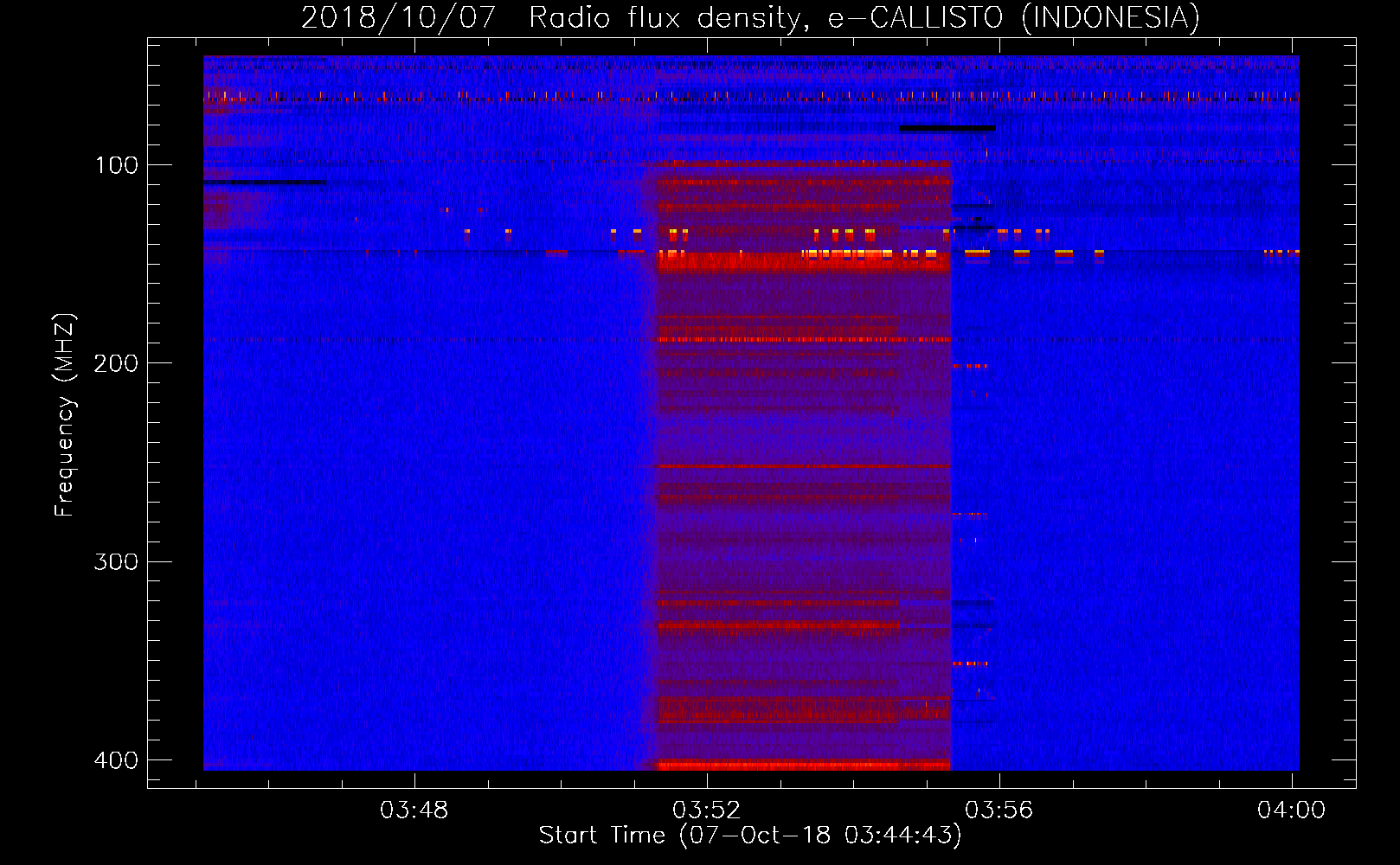Select the 400 MHz frequency axis label
1400x865 pixels.
point(116,760)
